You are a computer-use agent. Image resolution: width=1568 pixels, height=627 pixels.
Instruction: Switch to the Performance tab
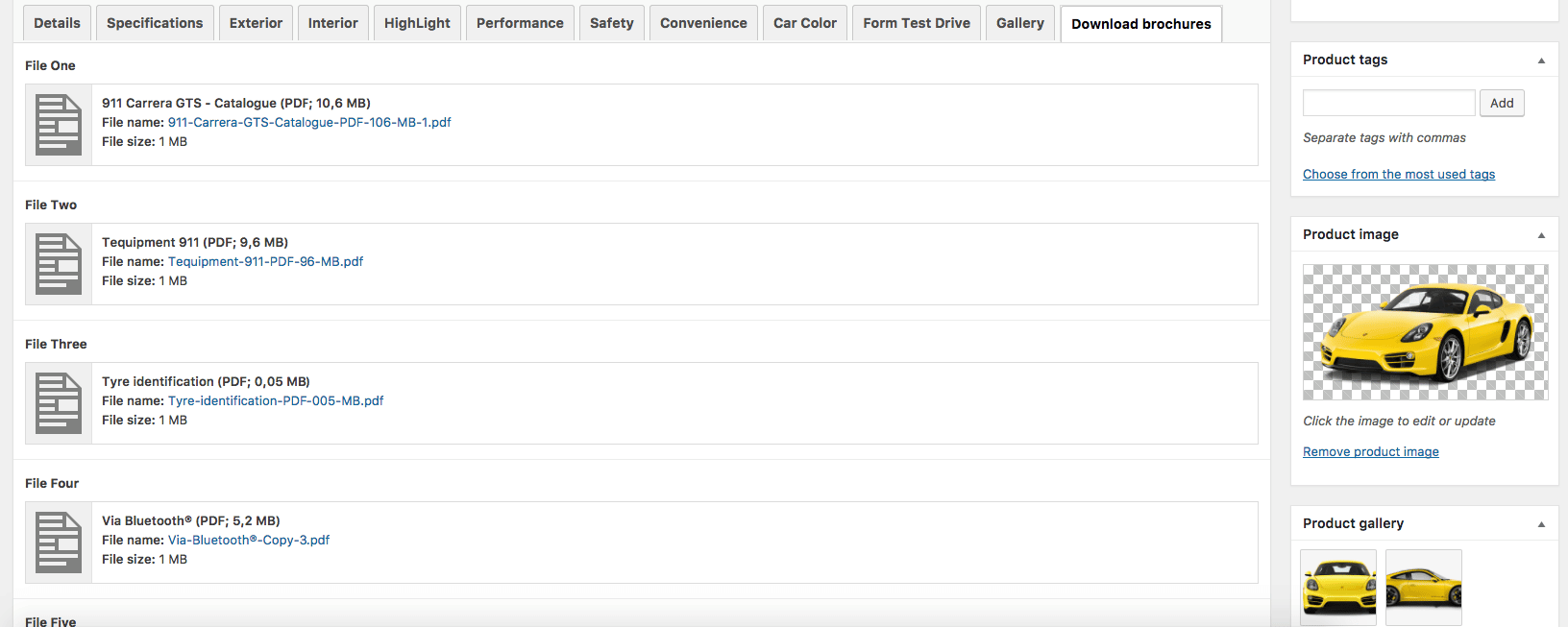520,23
